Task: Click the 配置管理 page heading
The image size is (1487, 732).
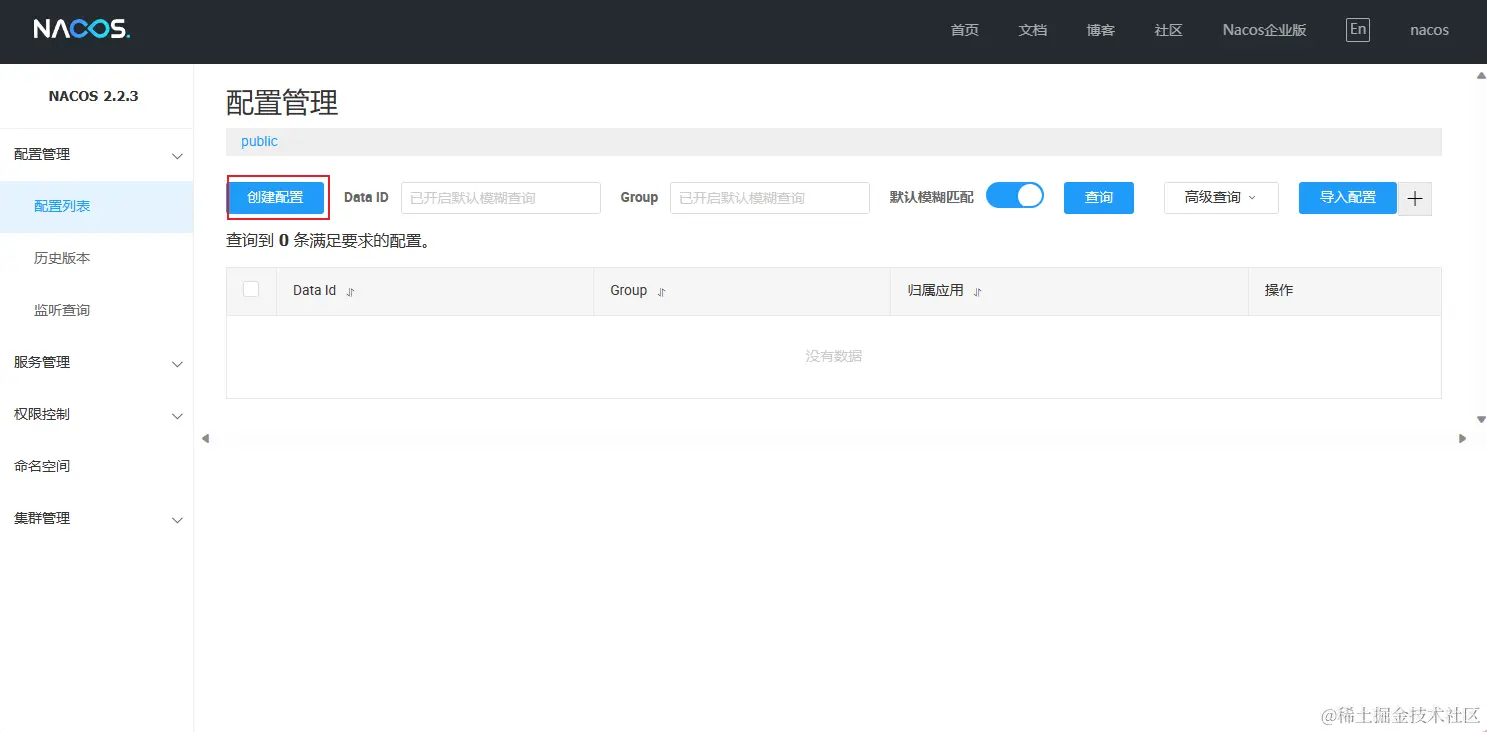Action: (283, 103)
